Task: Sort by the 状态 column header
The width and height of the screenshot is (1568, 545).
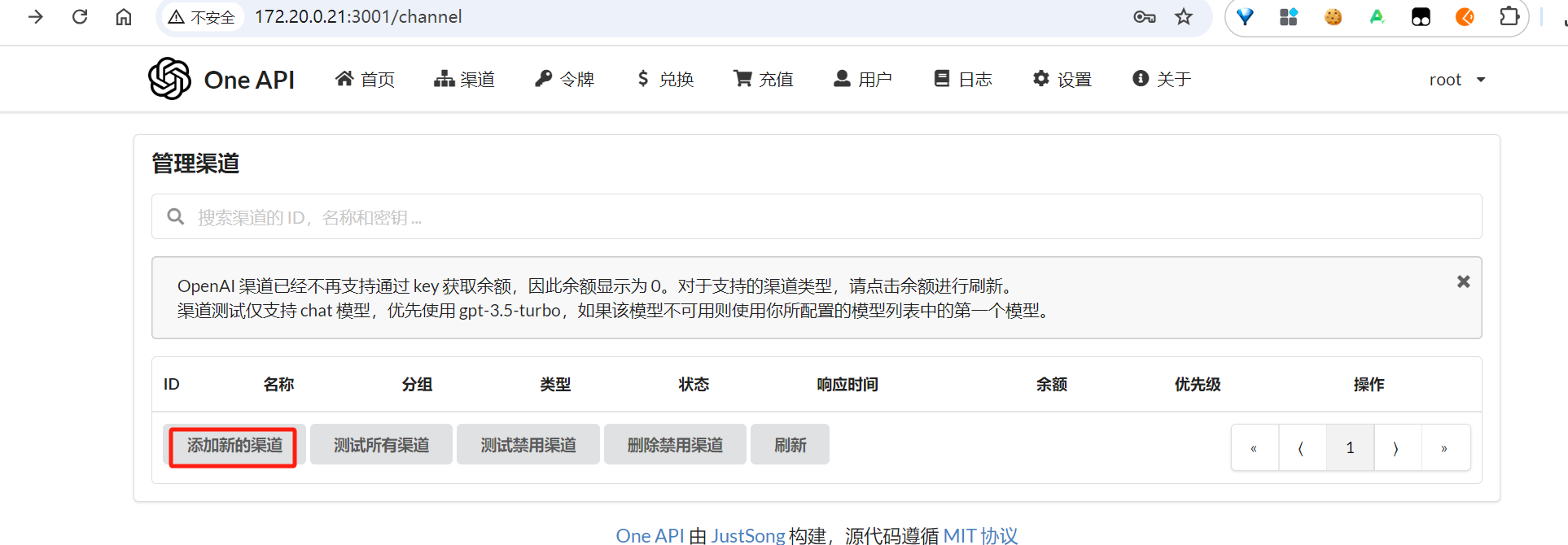Action: click(x=694, y=384)
